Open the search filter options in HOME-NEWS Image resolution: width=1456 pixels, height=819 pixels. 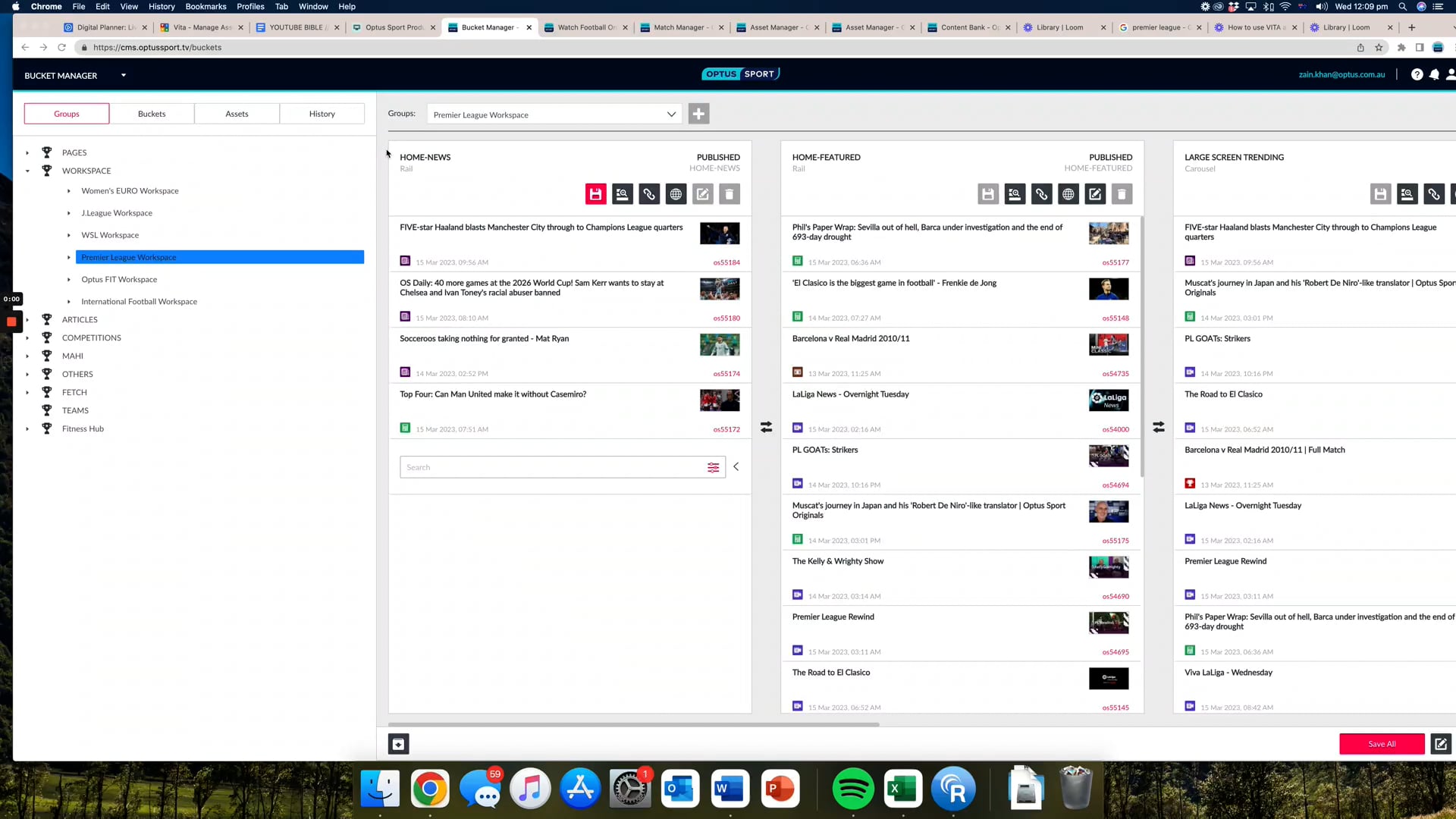click(x=713, y=467)
